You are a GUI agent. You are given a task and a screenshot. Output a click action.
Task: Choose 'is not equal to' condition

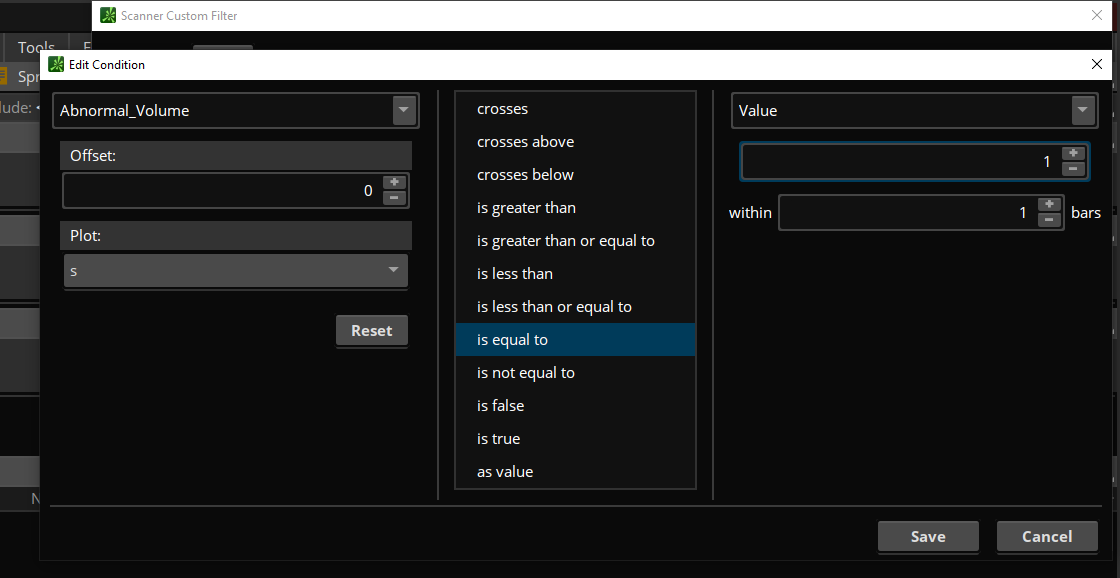tap(526, 373)
